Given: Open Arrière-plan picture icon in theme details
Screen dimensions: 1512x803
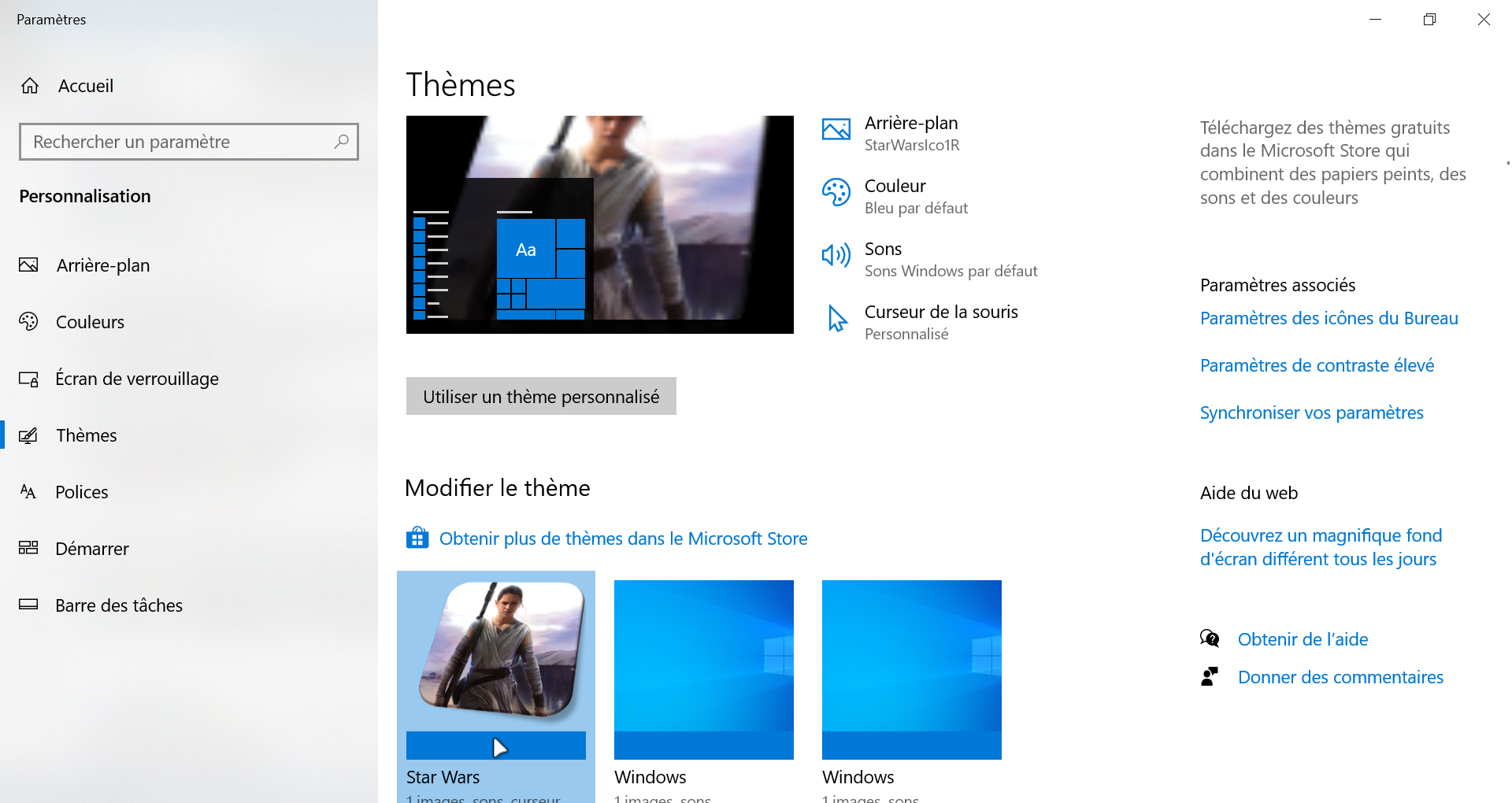Looking at the screenshot, I should (836, 130).
